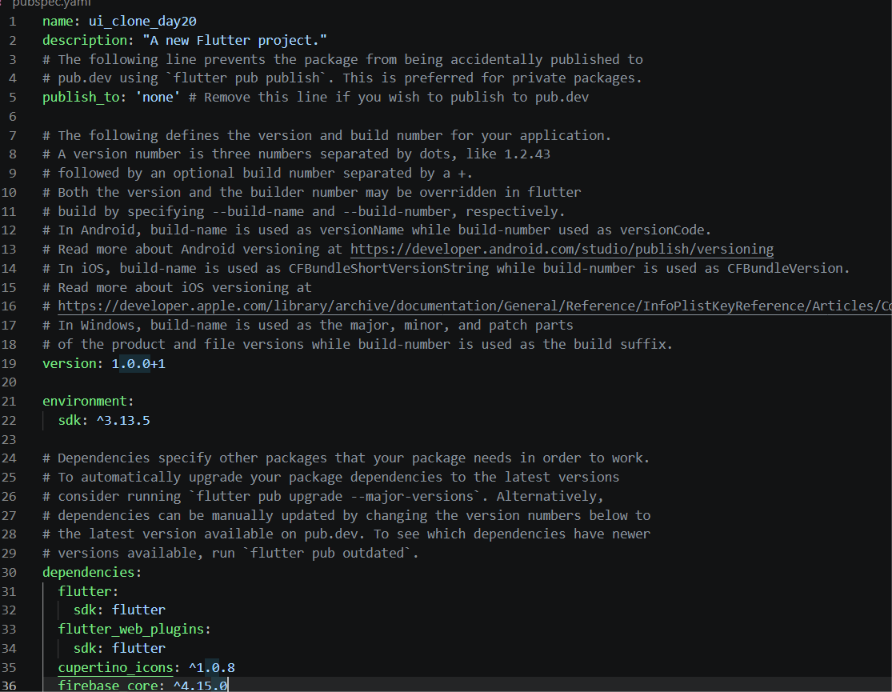The height and width of the screenshot is (692, 892).
Task: Click the comment about versionName and versionCode
Action: click(377, 230)
